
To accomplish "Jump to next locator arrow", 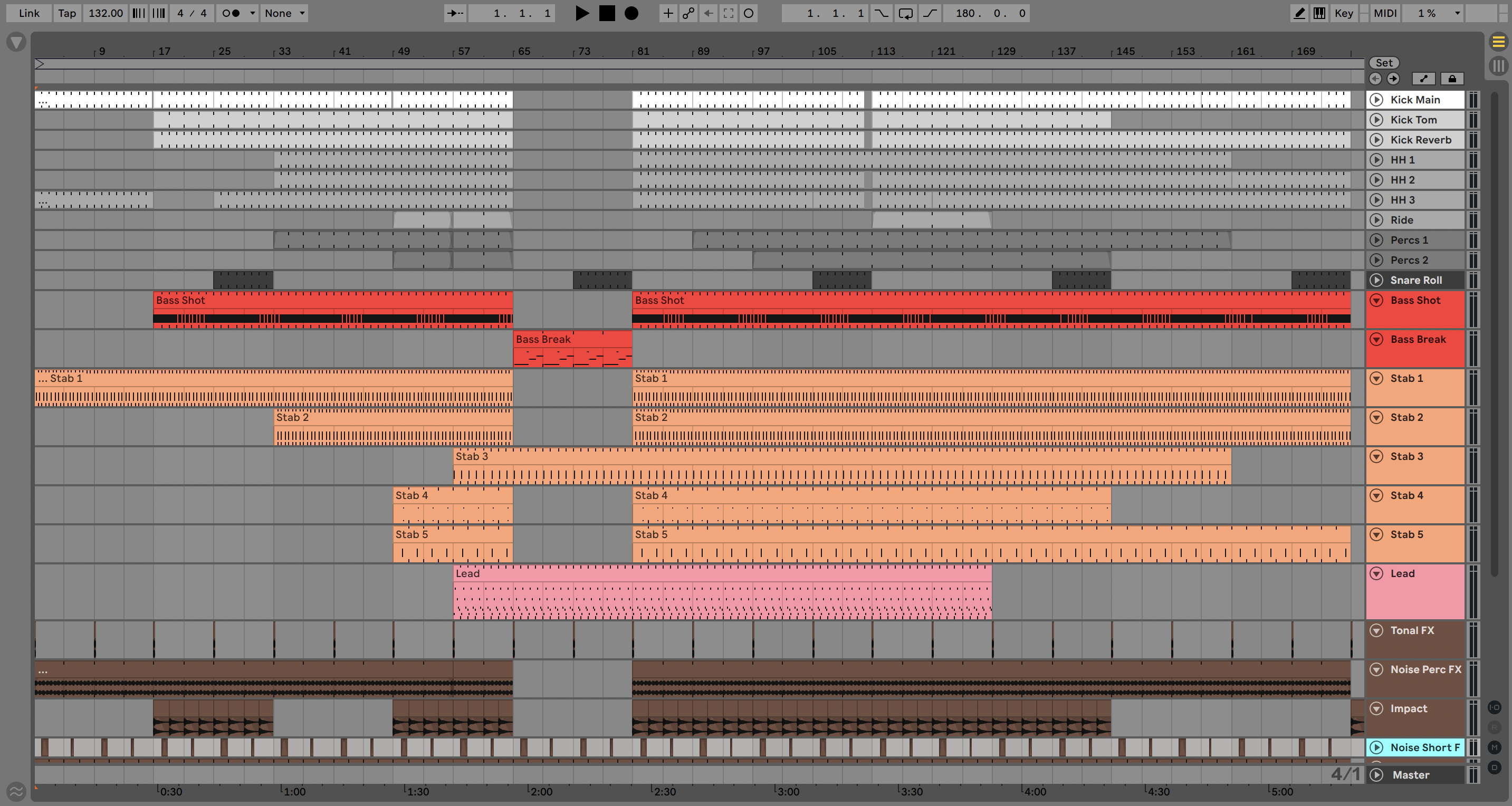I will tap(1393, 79).
